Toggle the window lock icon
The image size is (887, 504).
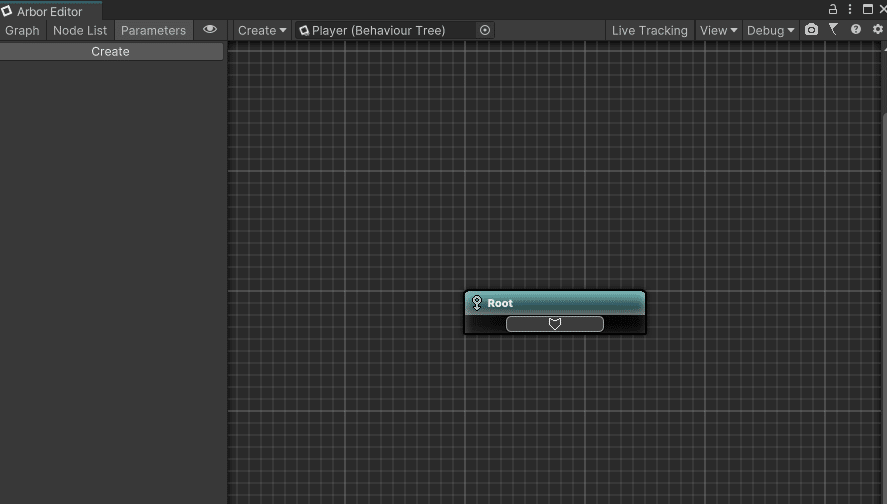[833, 9]
